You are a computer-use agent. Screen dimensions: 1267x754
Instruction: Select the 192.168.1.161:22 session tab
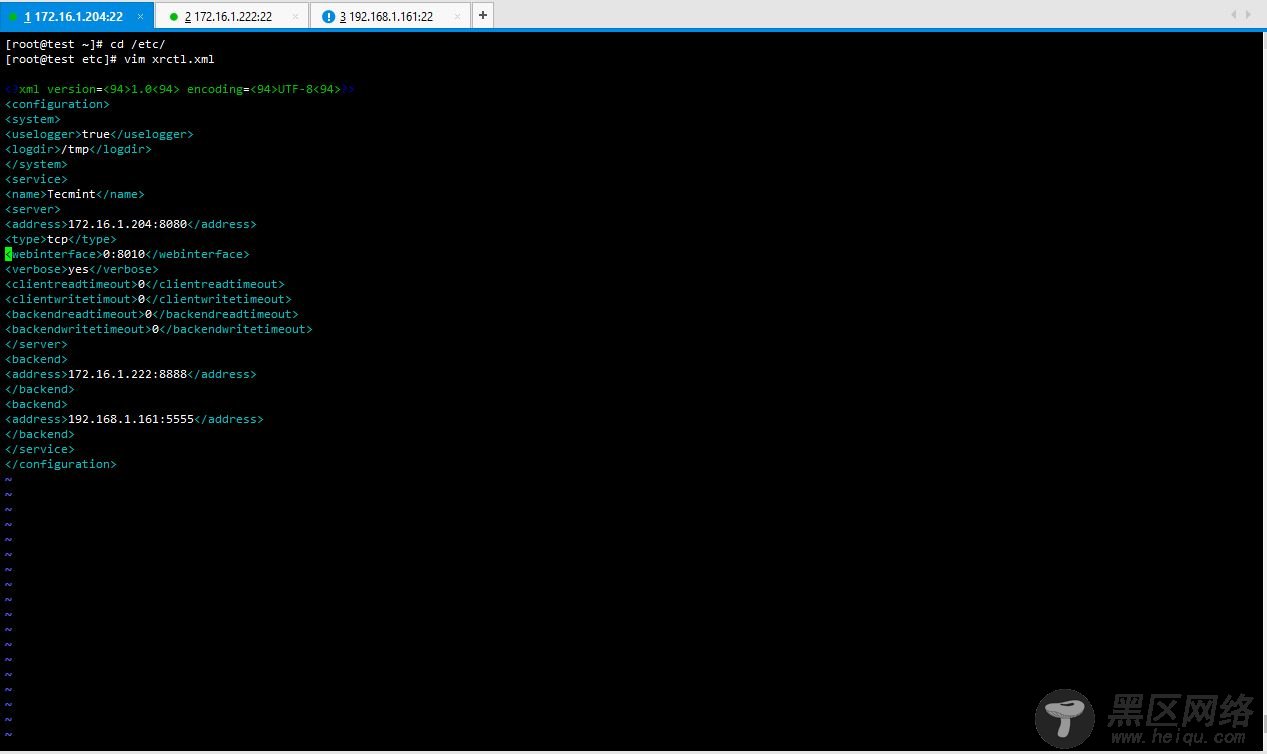[x=390, y=16]
